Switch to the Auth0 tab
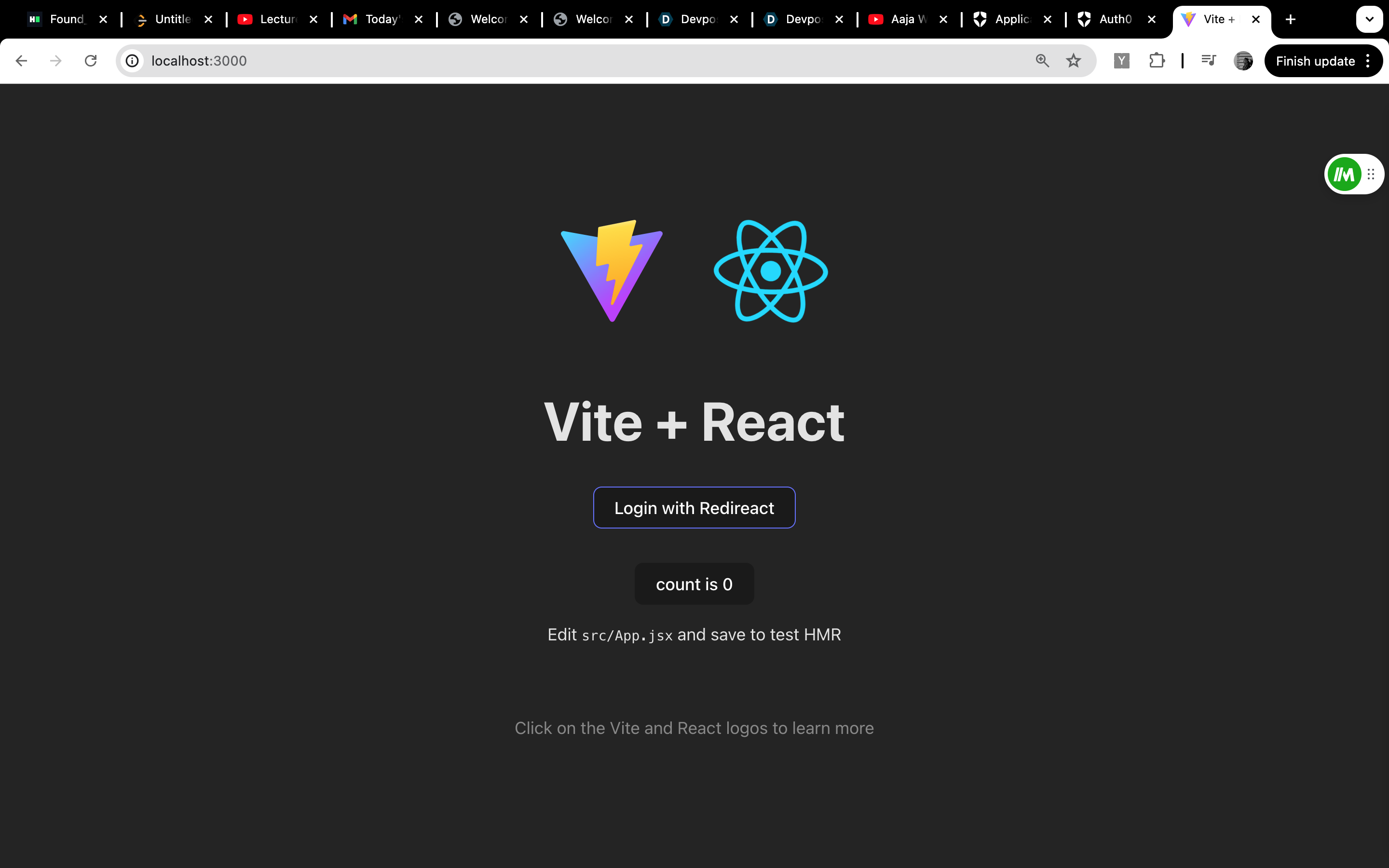This screenshot has width=1389, height=868. pos(1114,19)
